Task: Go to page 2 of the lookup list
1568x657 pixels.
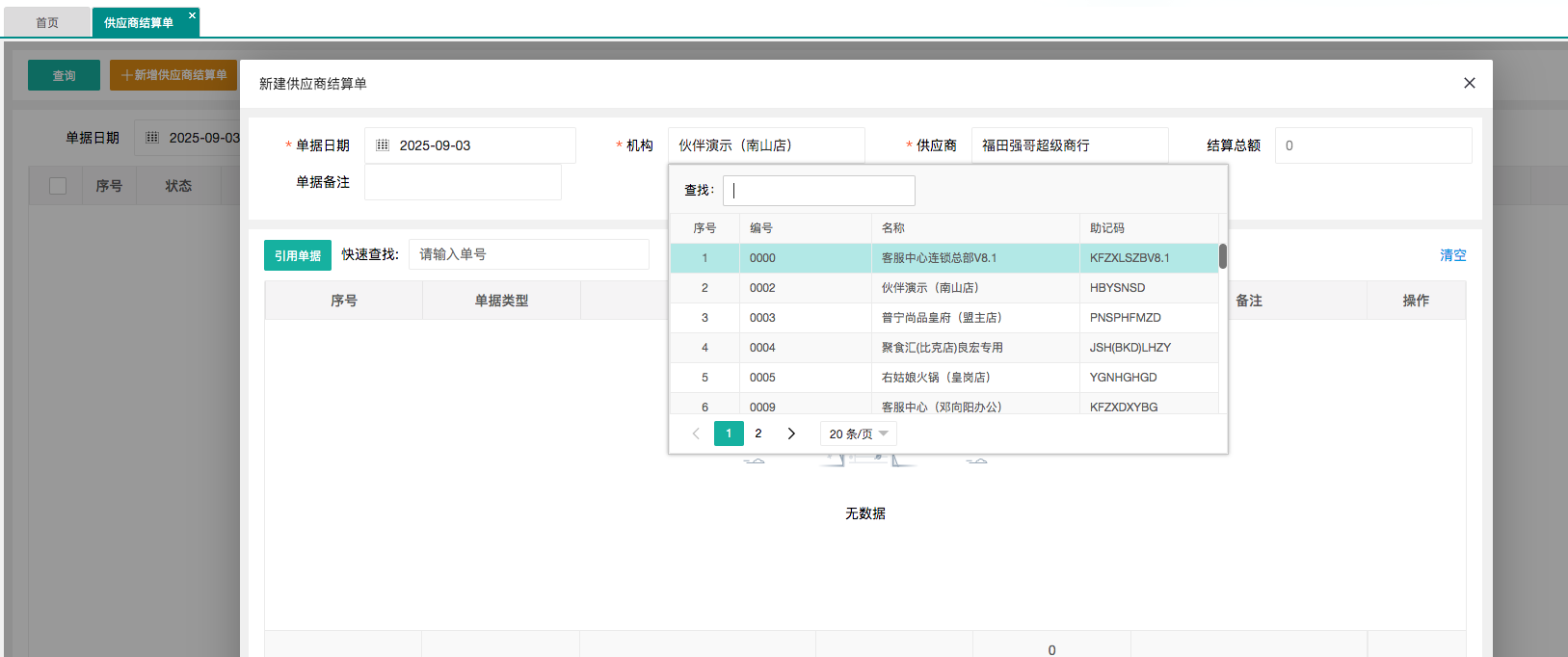Action: tap(758, 434)
